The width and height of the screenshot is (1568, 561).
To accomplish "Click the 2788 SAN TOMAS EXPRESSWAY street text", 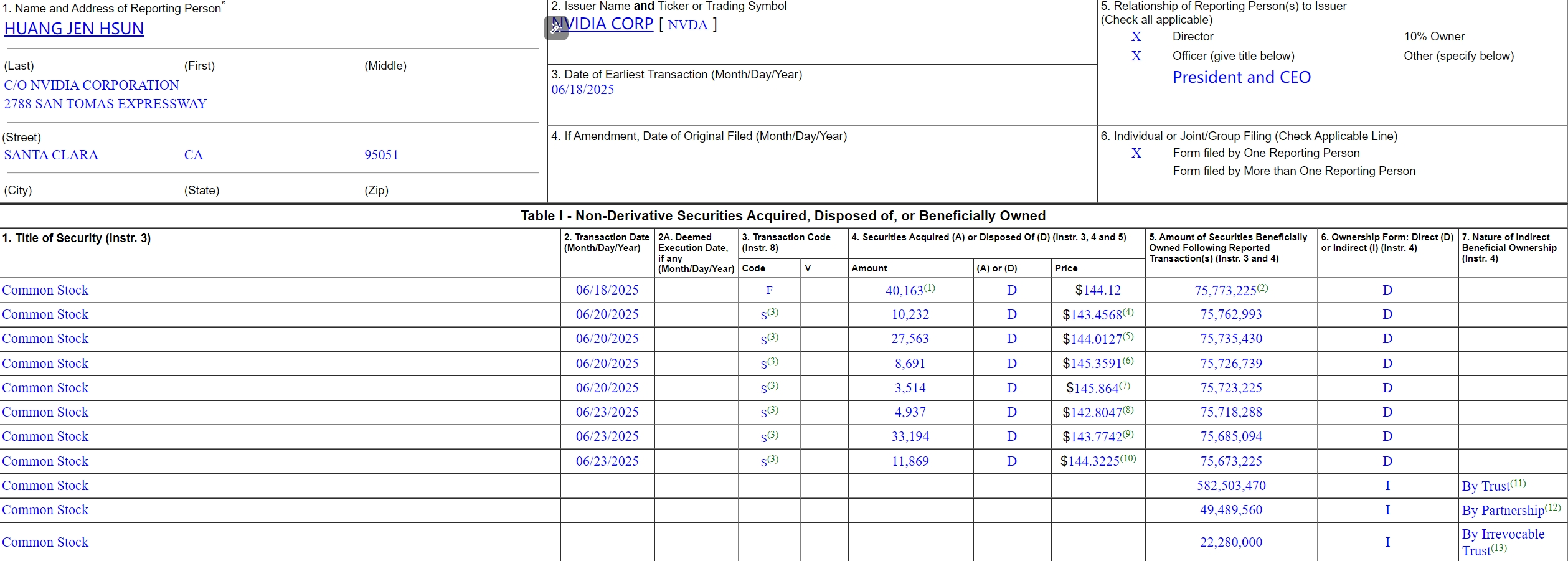I will pyautogui.click(x=105, y=104).
